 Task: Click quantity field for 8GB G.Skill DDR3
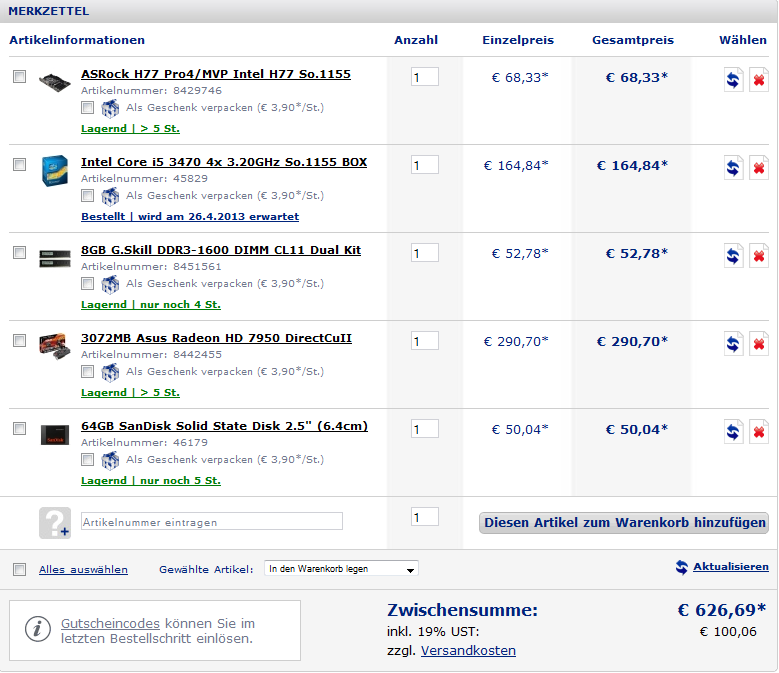point(425,253)
